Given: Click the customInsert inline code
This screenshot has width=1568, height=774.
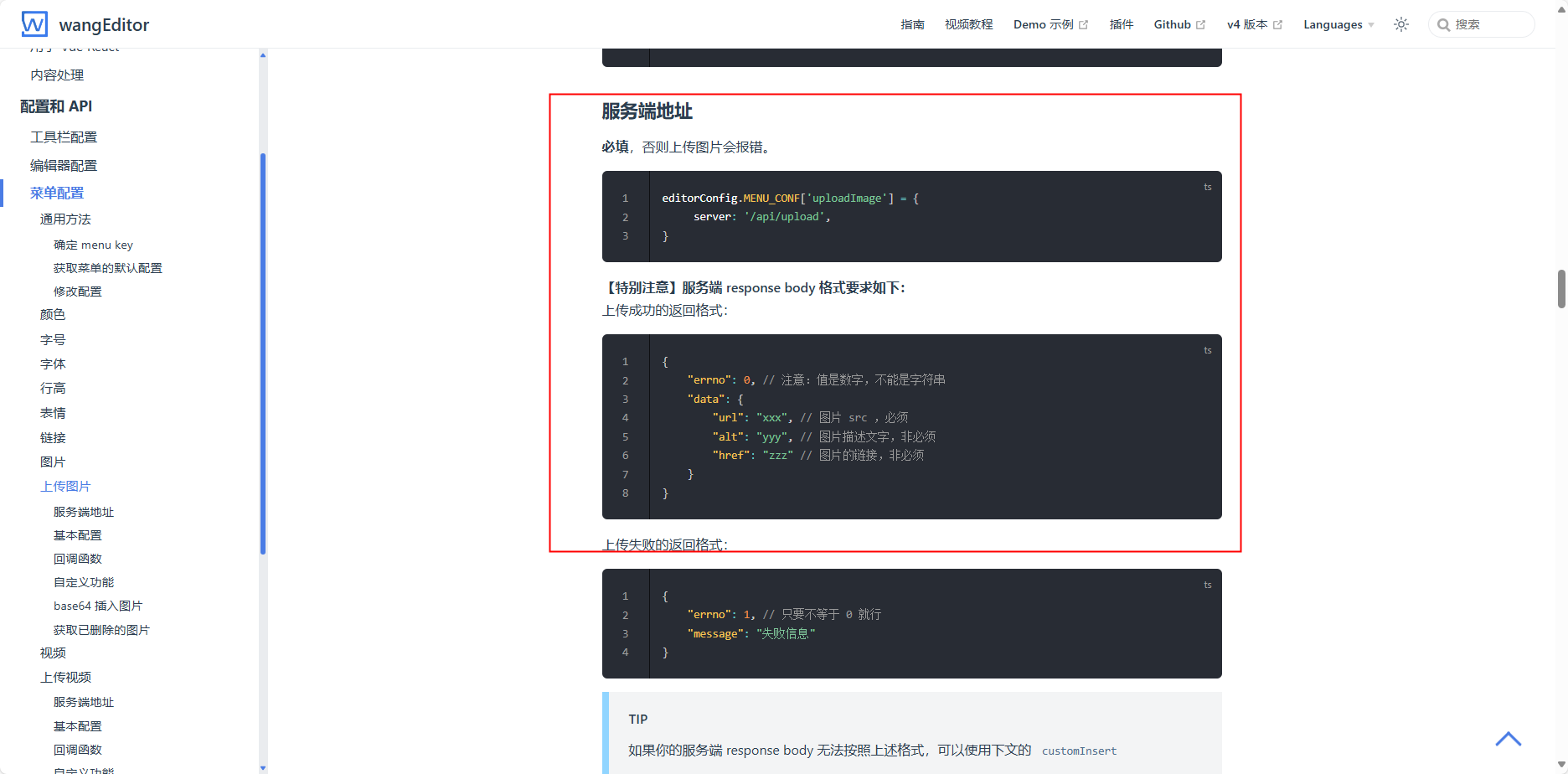Looking at the screenshot, I should [1079, 751].
